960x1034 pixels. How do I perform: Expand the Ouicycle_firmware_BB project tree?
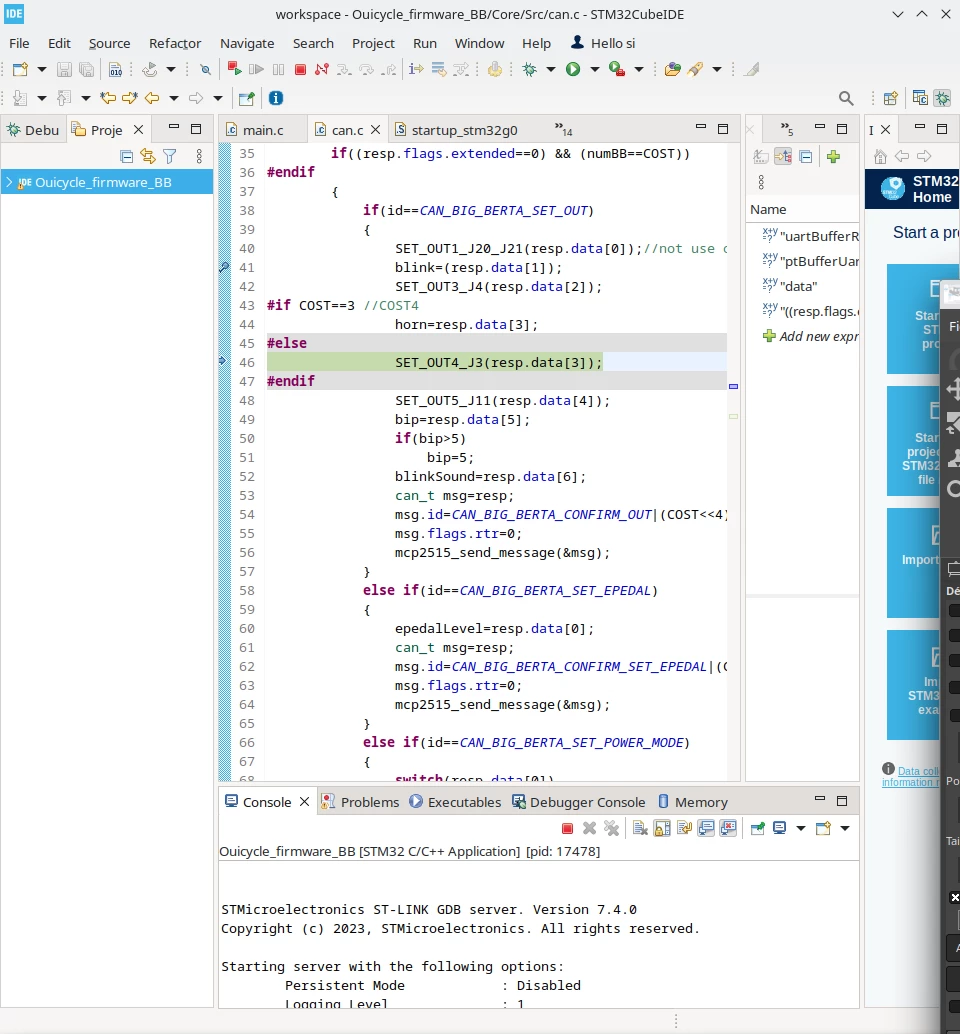pos(9,182)
